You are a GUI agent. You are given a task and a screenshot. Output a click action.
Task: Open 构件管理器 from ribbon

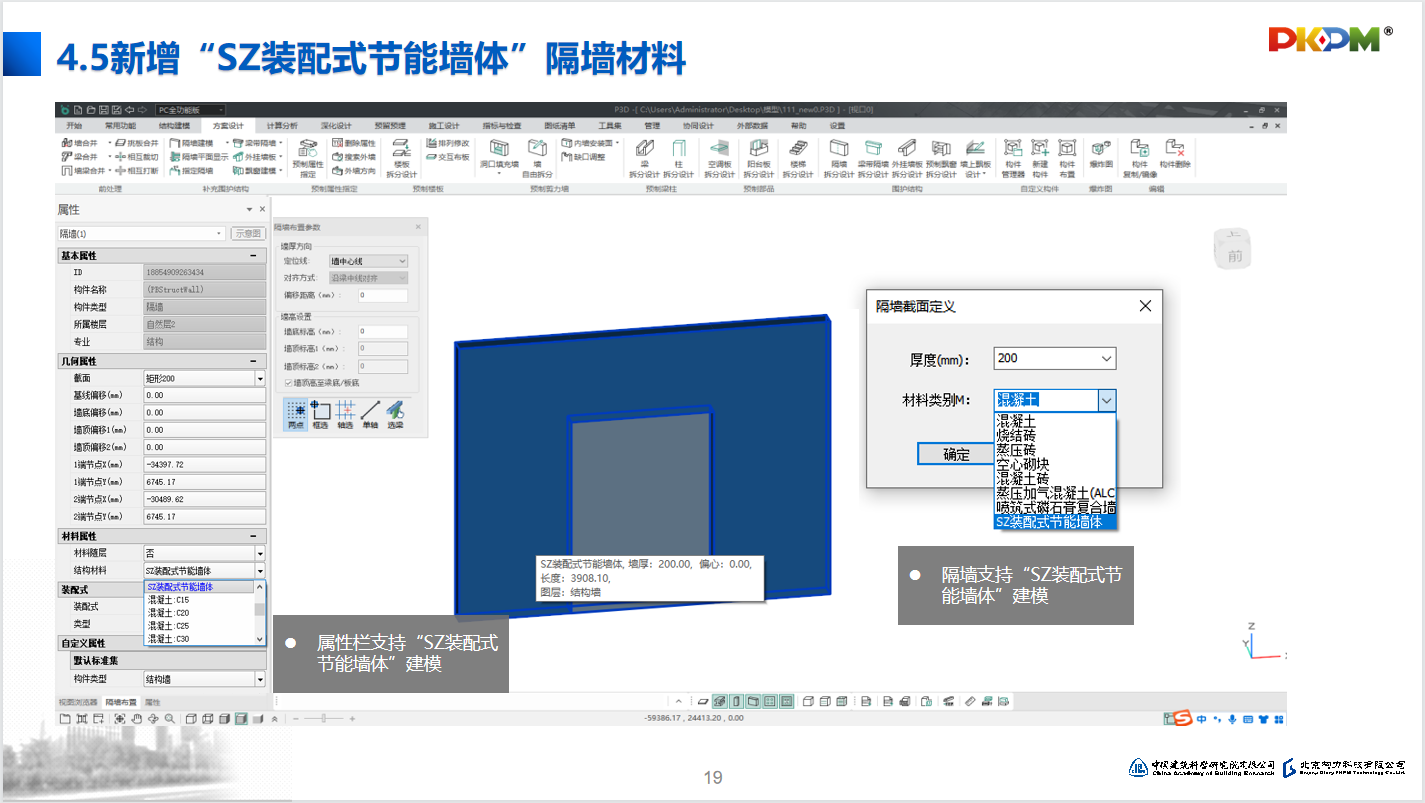click(1013, 148)
